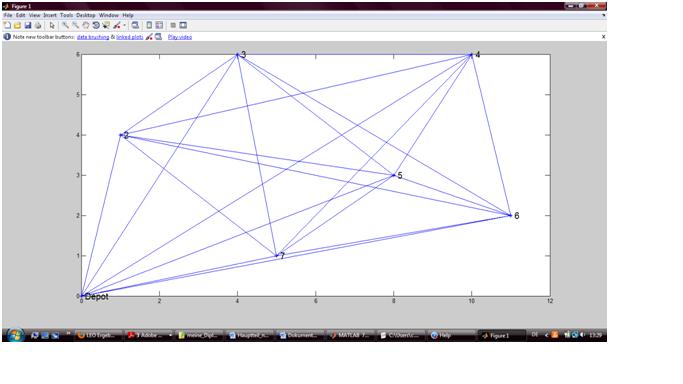683x384 pixels.
Task: Select the Edit Plot arrow tool
Action: (x=52, y=26)
